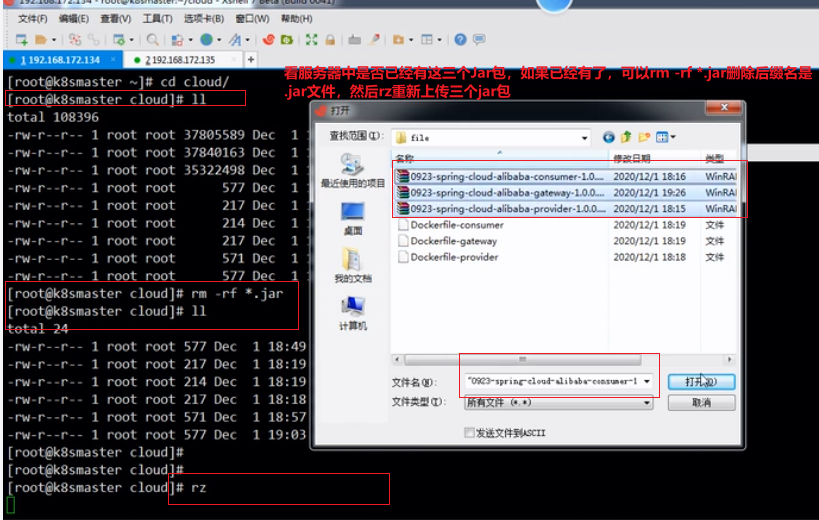Click the new folder plus icon in toolbar
The height and width of the screenshot is (520, 819).
399,40
